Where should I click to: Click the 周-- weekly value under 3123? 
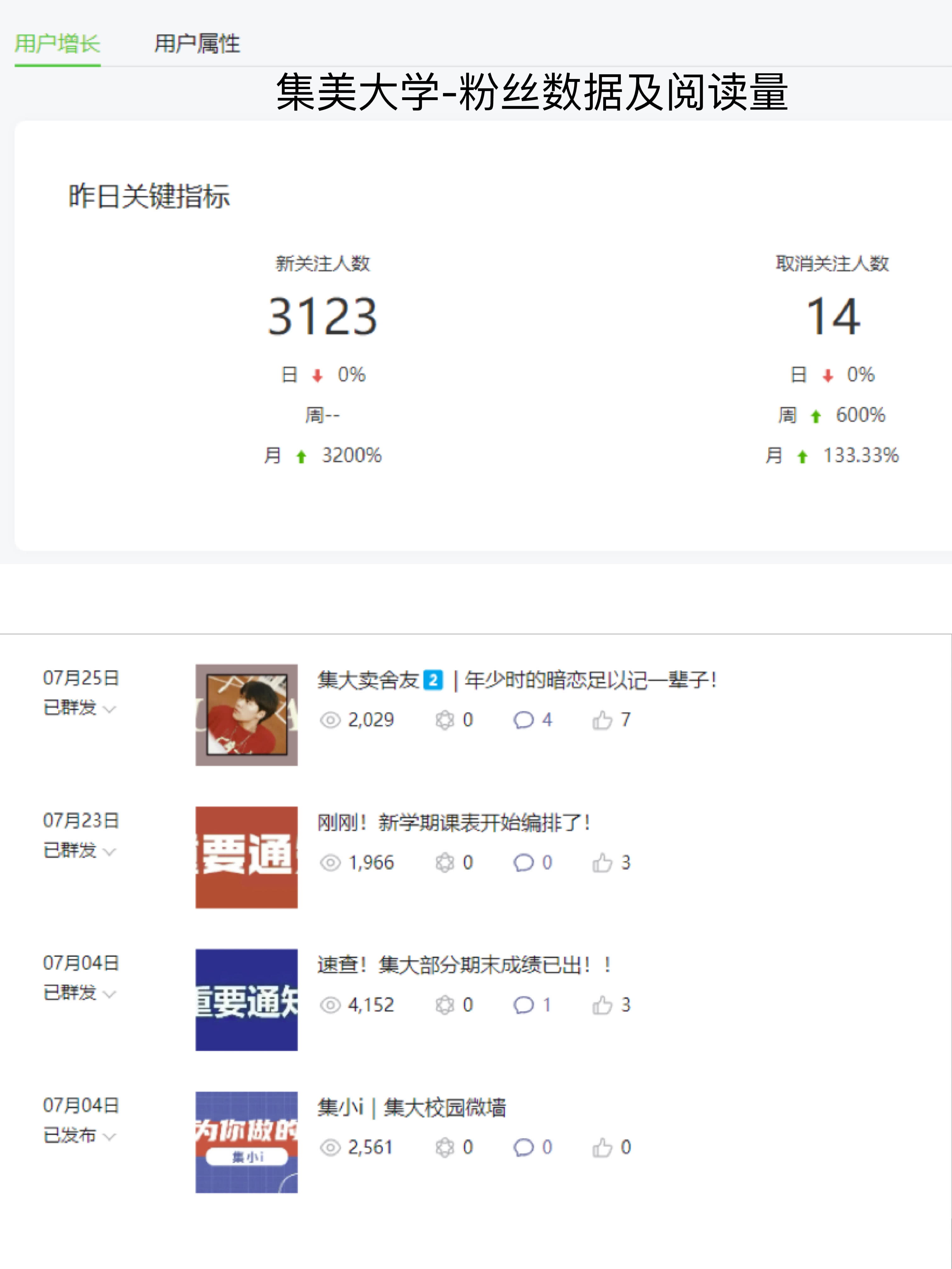322,415
